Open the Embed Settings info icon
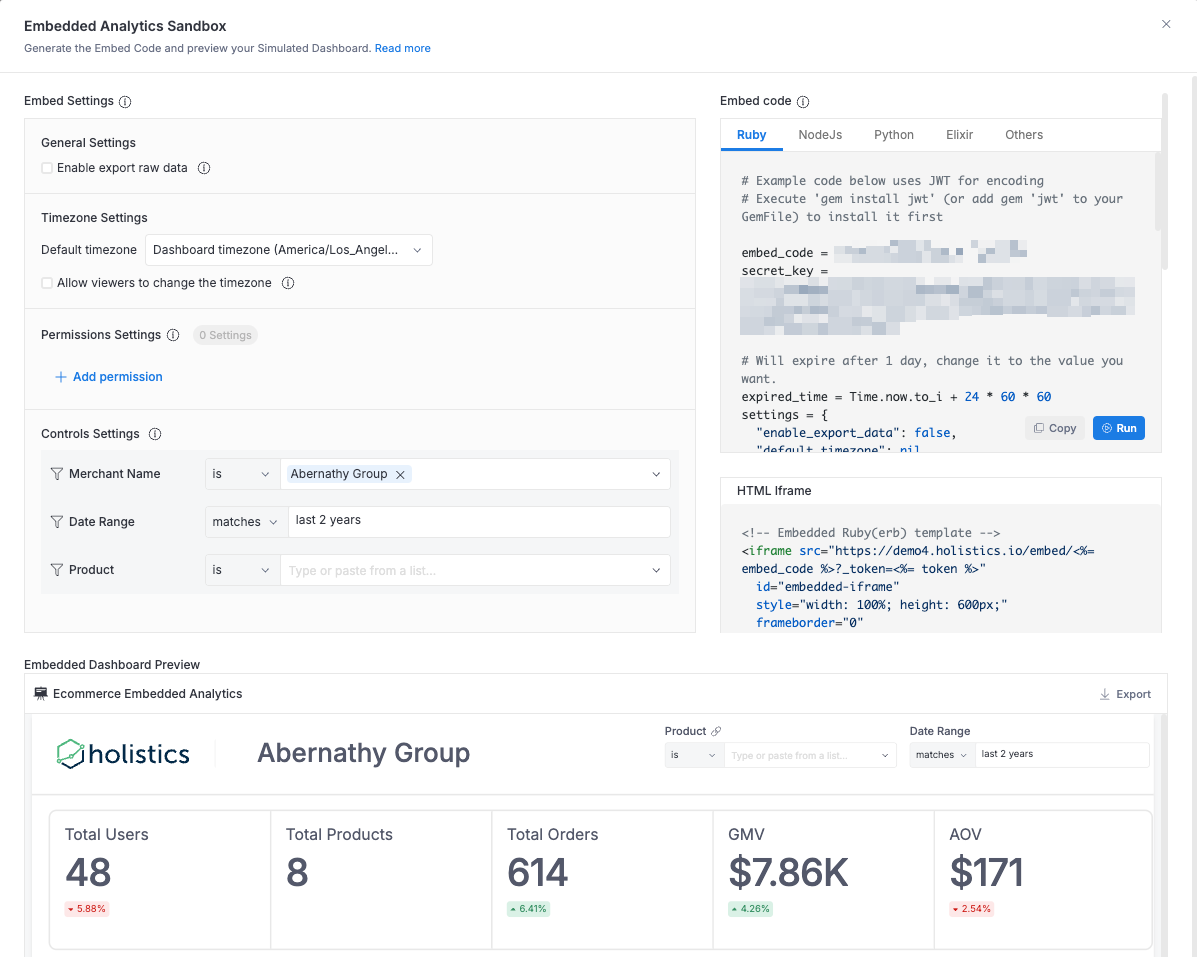 point(125,102)
